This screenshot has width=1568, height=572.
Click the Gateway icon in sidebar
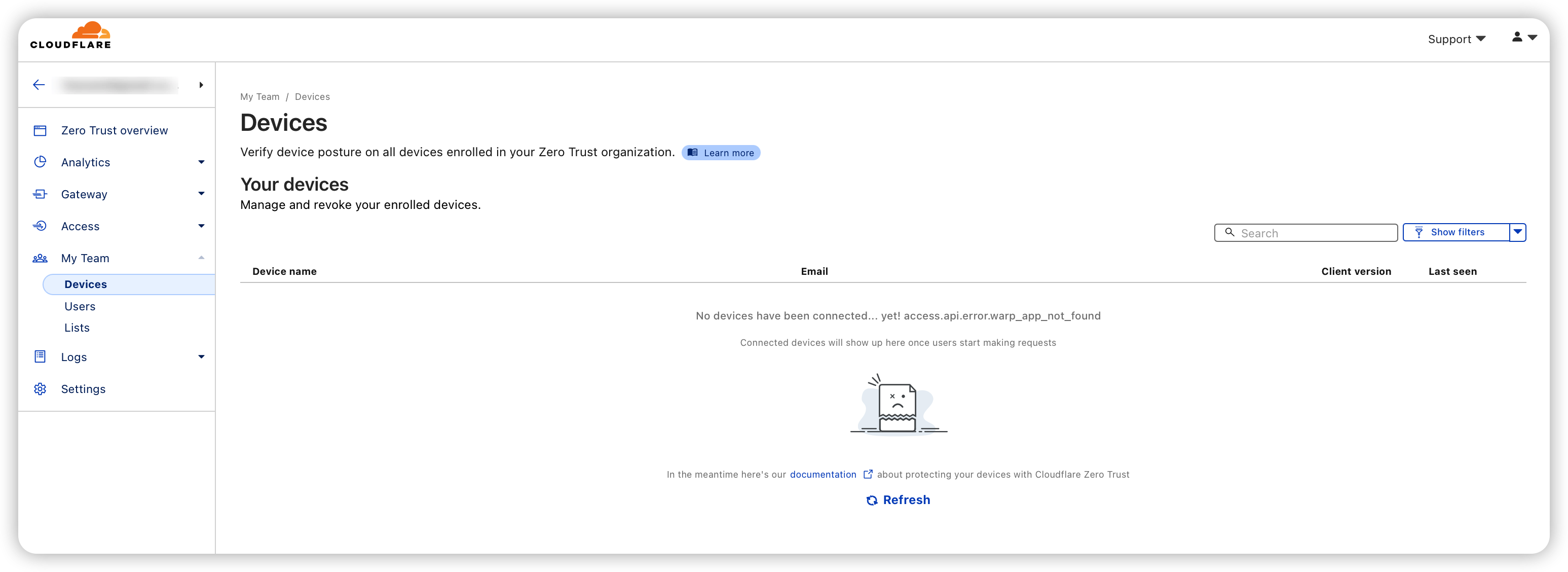(x=40, y=194)
